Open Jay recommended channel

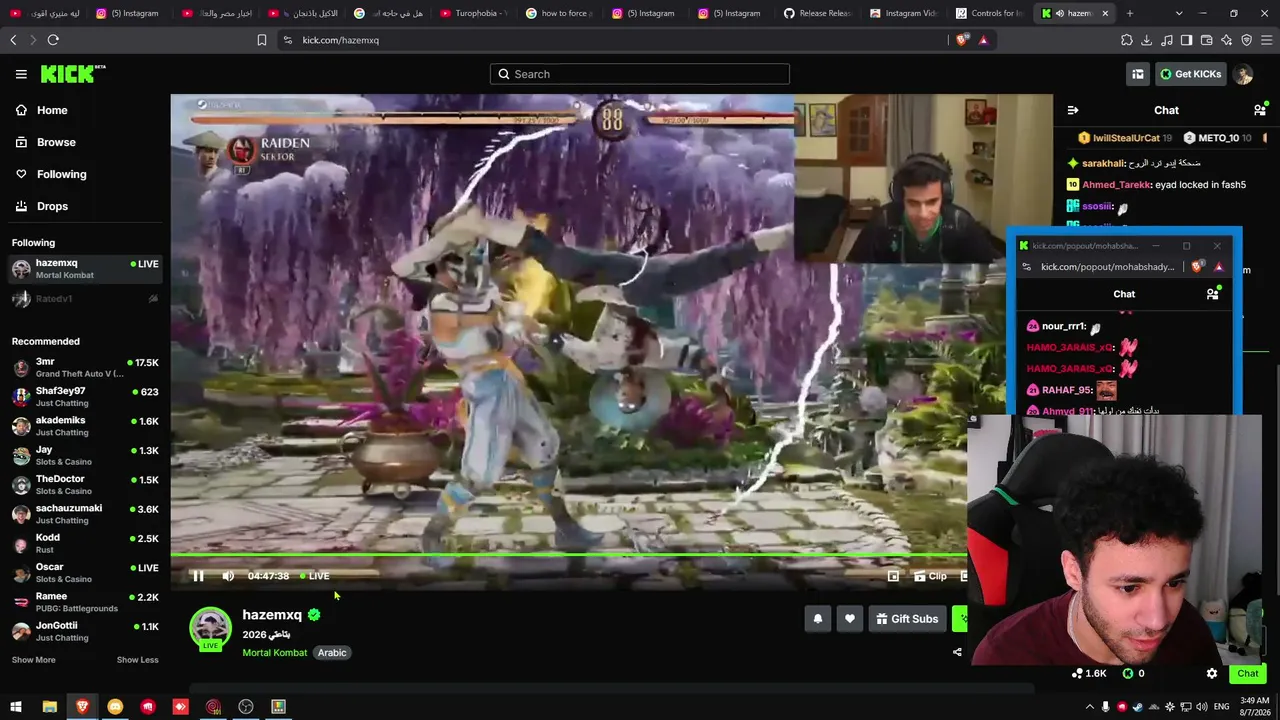(x=85, y=456)
